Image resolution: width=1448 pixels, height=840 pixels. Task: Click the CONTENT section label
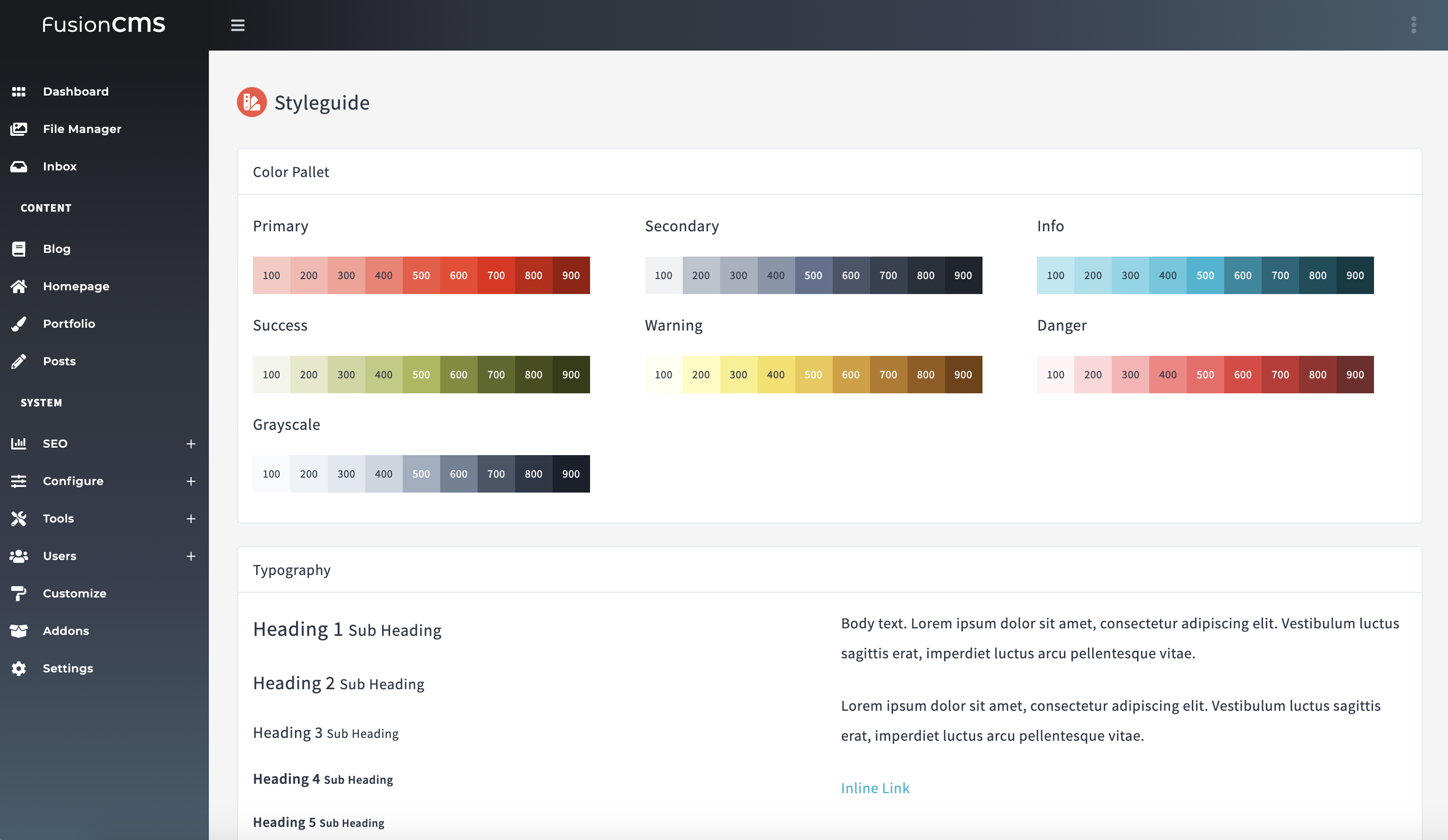pyautogui.click(x=46, y=208)
